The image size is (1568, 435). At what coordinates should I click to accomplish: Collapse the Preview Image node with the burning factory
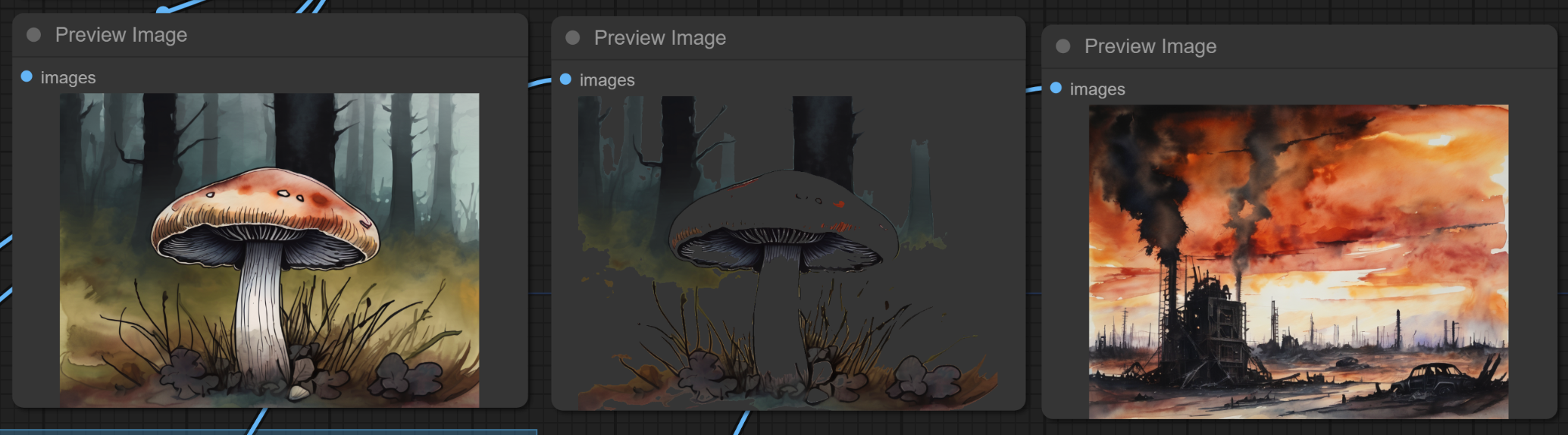(1063, 46)
